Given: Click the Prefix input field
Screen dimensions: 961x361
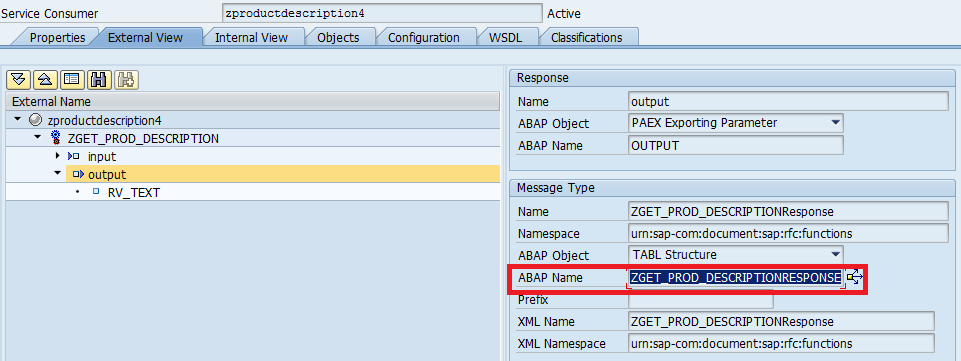Looking at the screenshot, I should point(701,300).
